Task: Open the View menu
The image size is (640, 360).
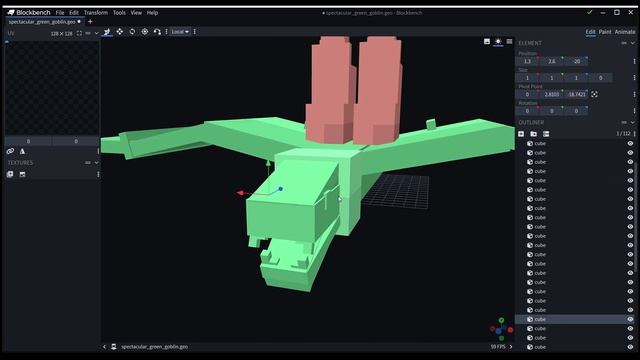Action: [136, 13]
